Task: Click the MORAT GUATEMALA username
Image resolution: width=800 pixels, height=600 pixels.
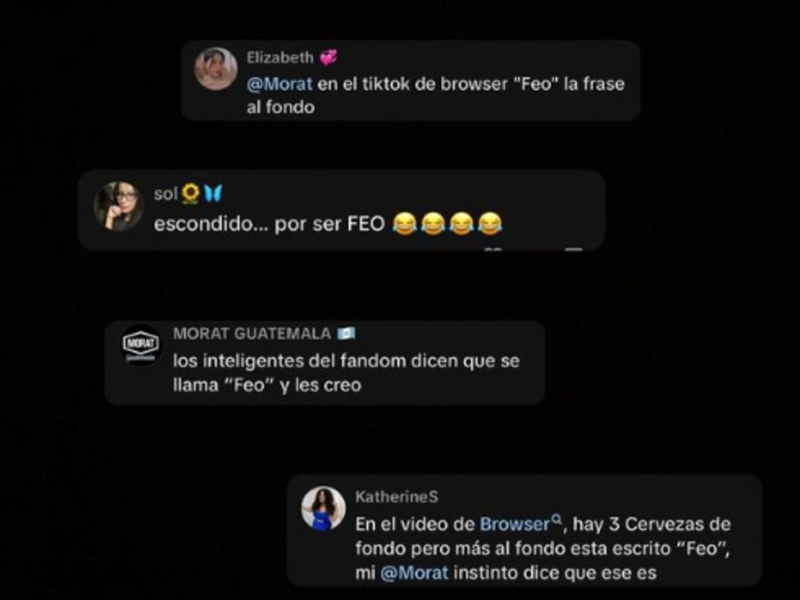Action: [x=252, y=334]
